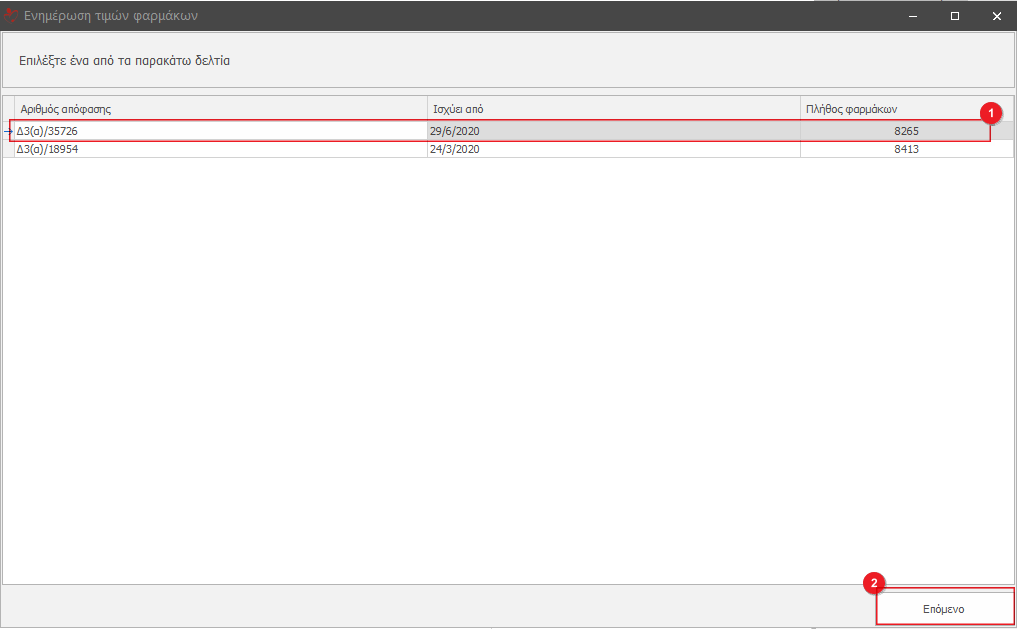
Task: Click the Επιλέξτε ένα από τα παρακάτω δελτία text
Action: (125, 61)
